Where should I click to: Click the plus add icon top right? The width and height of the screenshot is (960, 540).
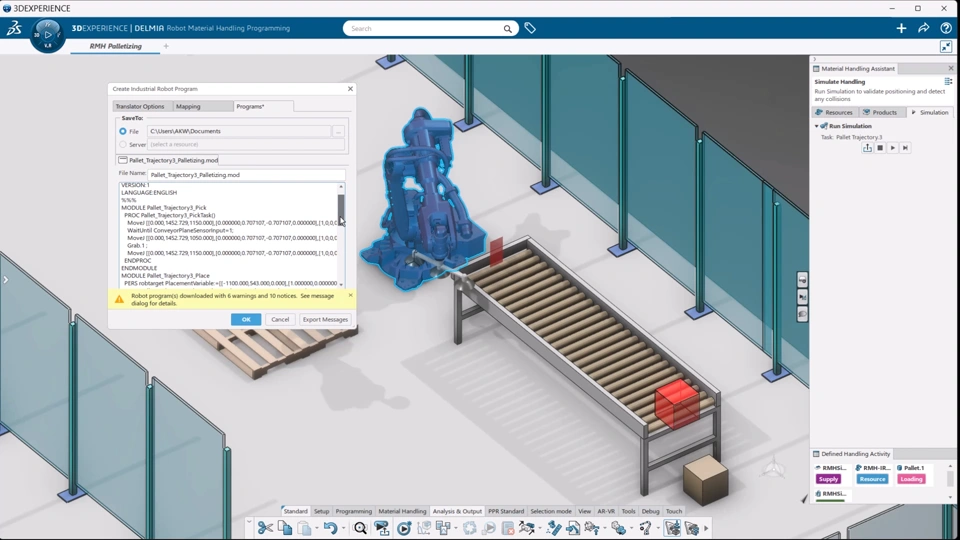(901, 28)
